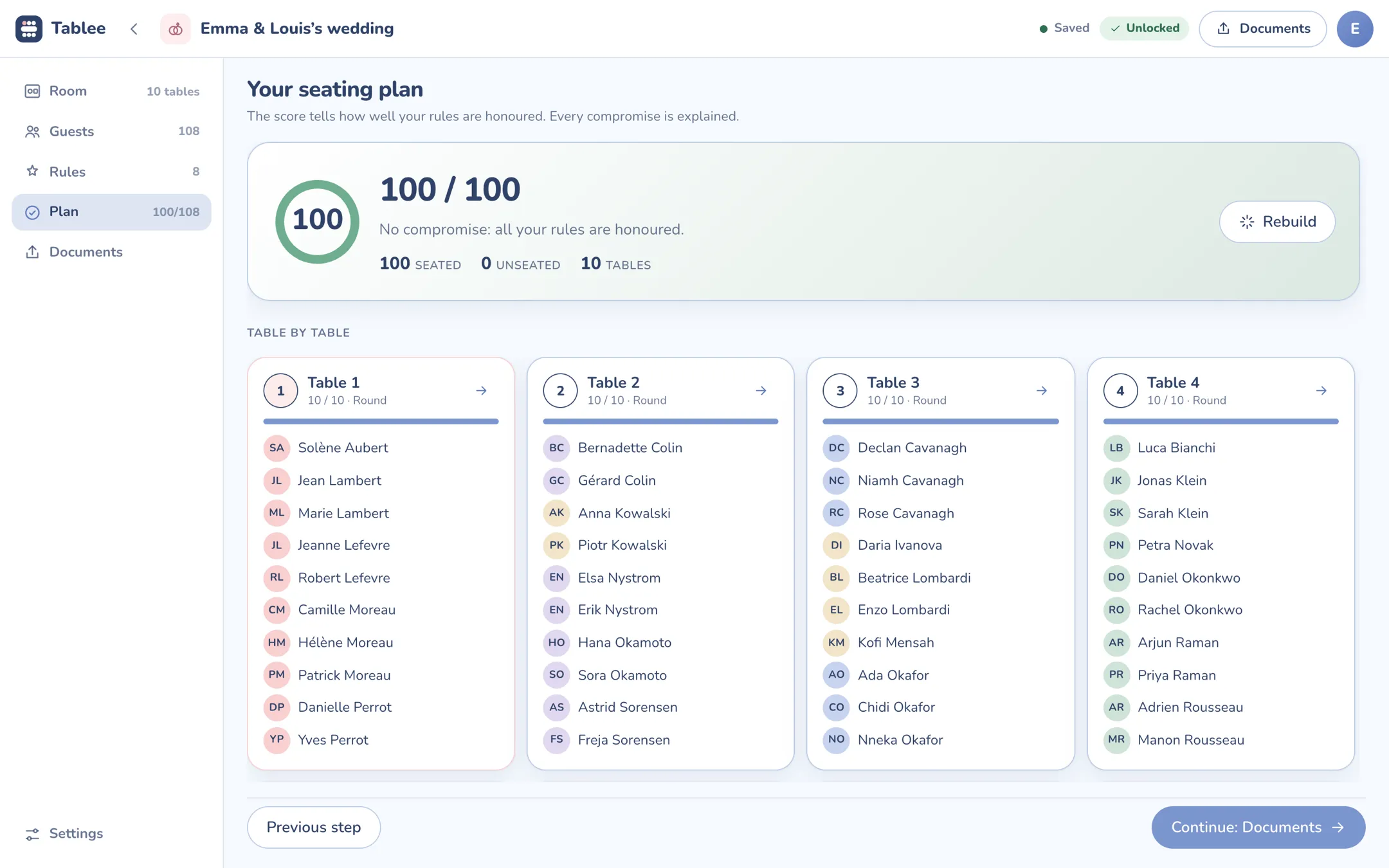This screenshot has height=868, width=1389.
Task: Select guest Danielle Perrot
Action: [x=381, y=707]
